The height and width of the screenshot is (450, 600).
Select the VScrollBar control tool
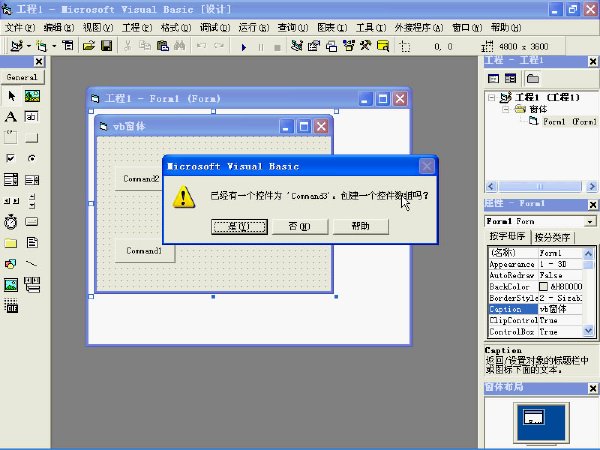coord(32,201)
